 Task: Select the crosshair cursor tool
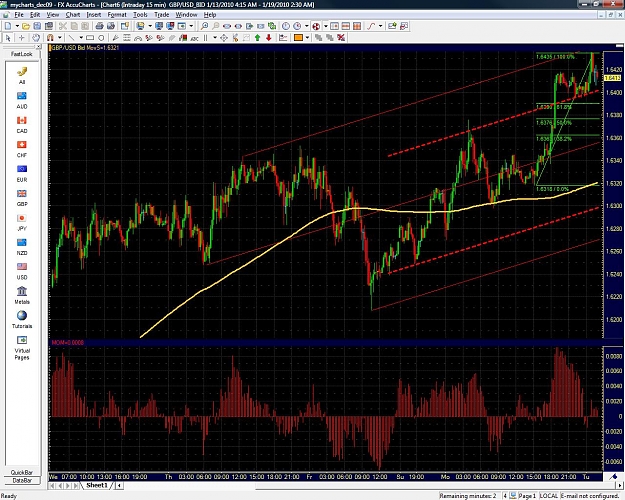pos(22,38)
